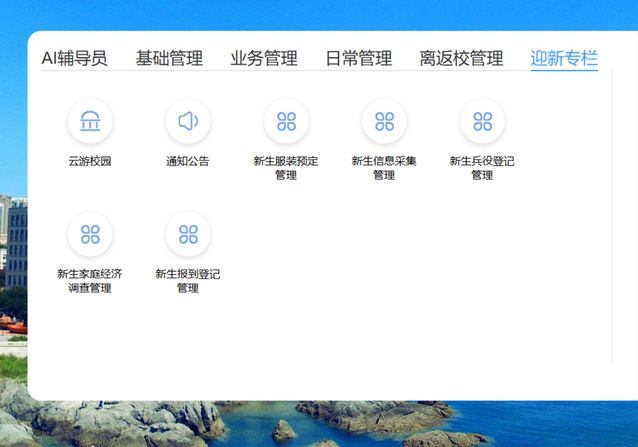
Task: Click the 新生信息采集管理 text label
Action: click(x=384, y=168)
